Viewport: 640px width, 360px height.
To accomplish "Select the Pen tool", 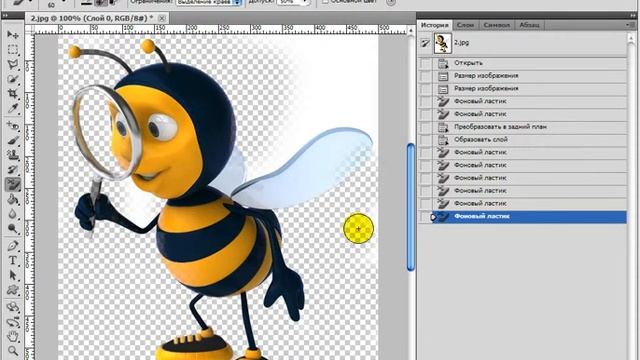I will coord(13,246).
